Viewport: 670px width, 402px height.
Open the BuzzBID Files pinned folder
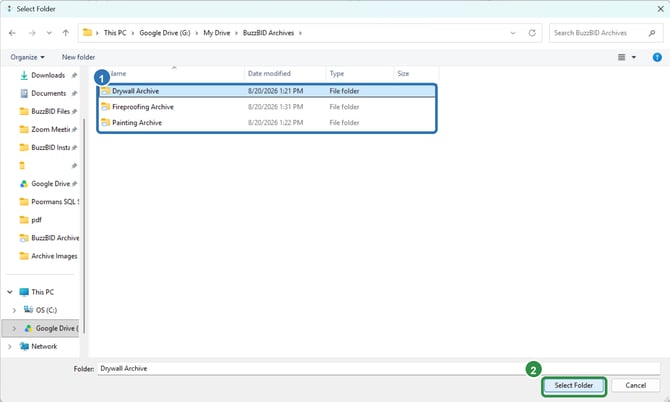tap(50, 112)
